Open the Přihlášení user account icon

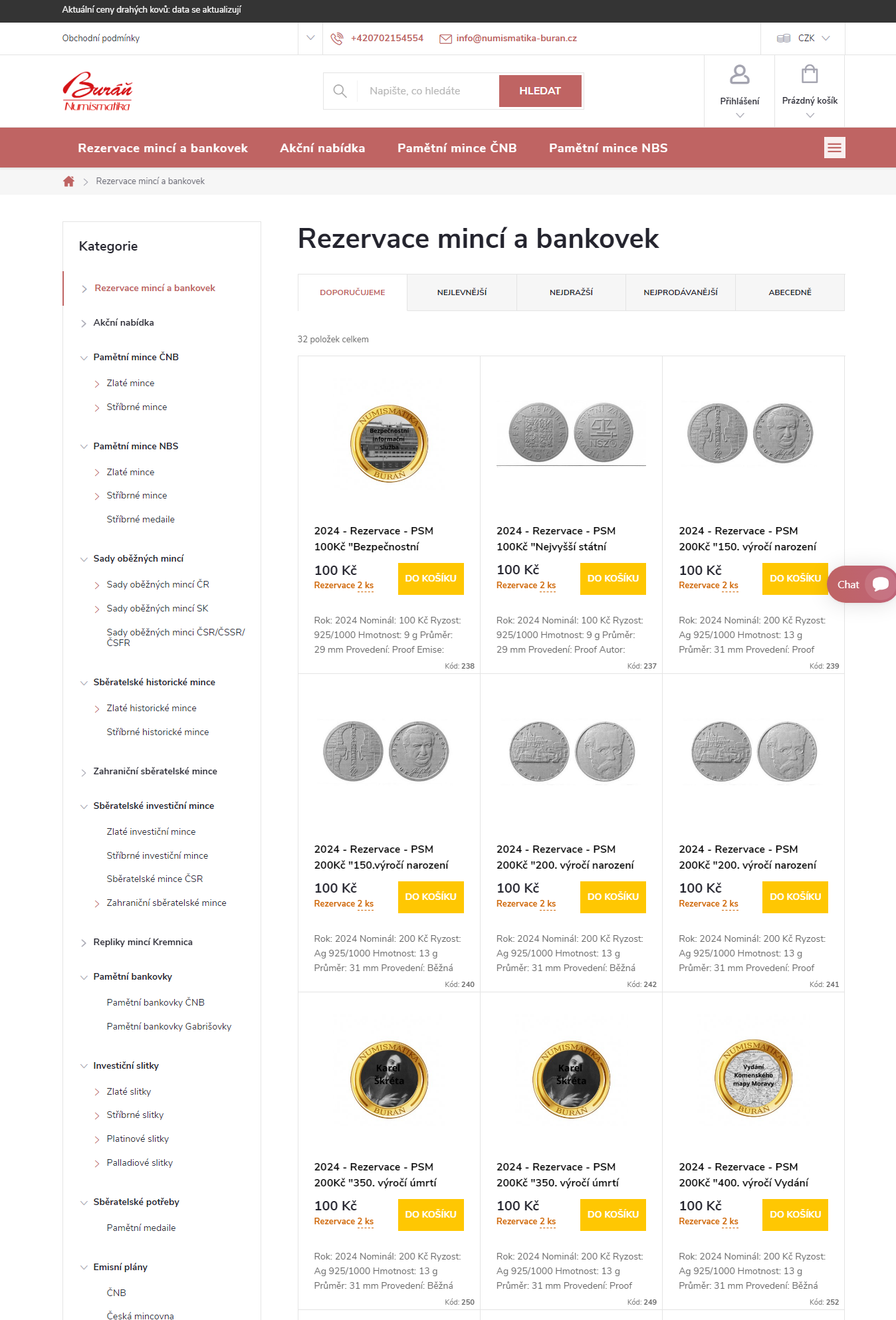(739, 75)
